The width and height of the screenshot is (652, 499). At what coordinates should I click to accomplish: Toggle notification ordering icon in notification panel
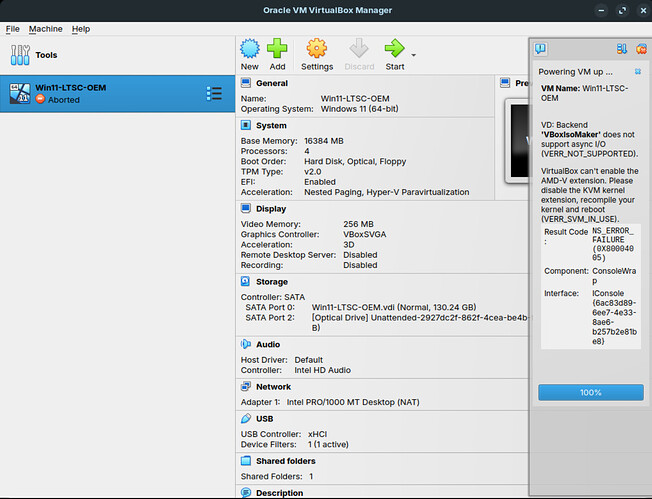click(x=622, y=49)
